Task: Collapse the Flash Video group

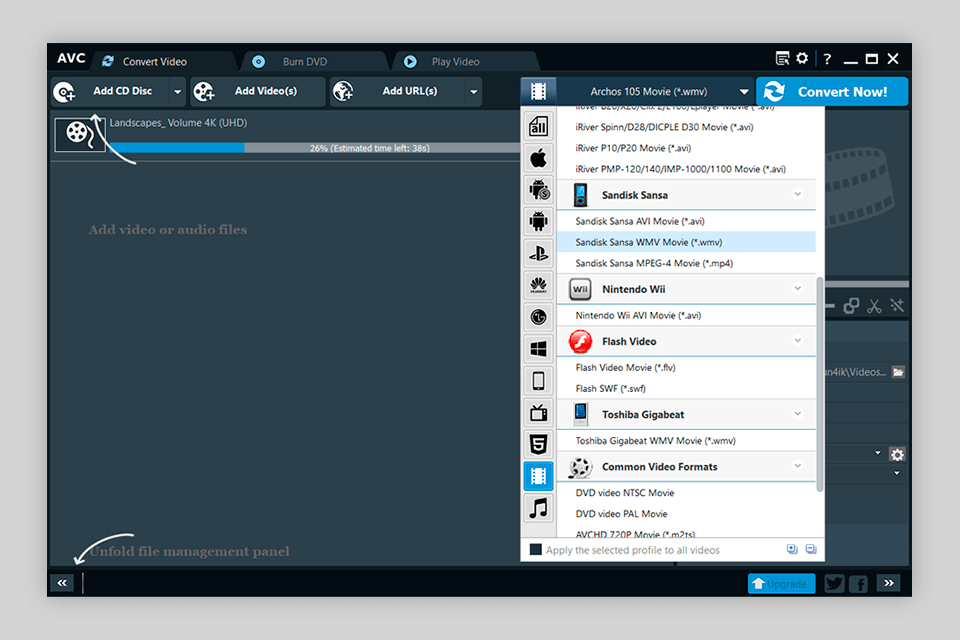Action: coord(797,341)
